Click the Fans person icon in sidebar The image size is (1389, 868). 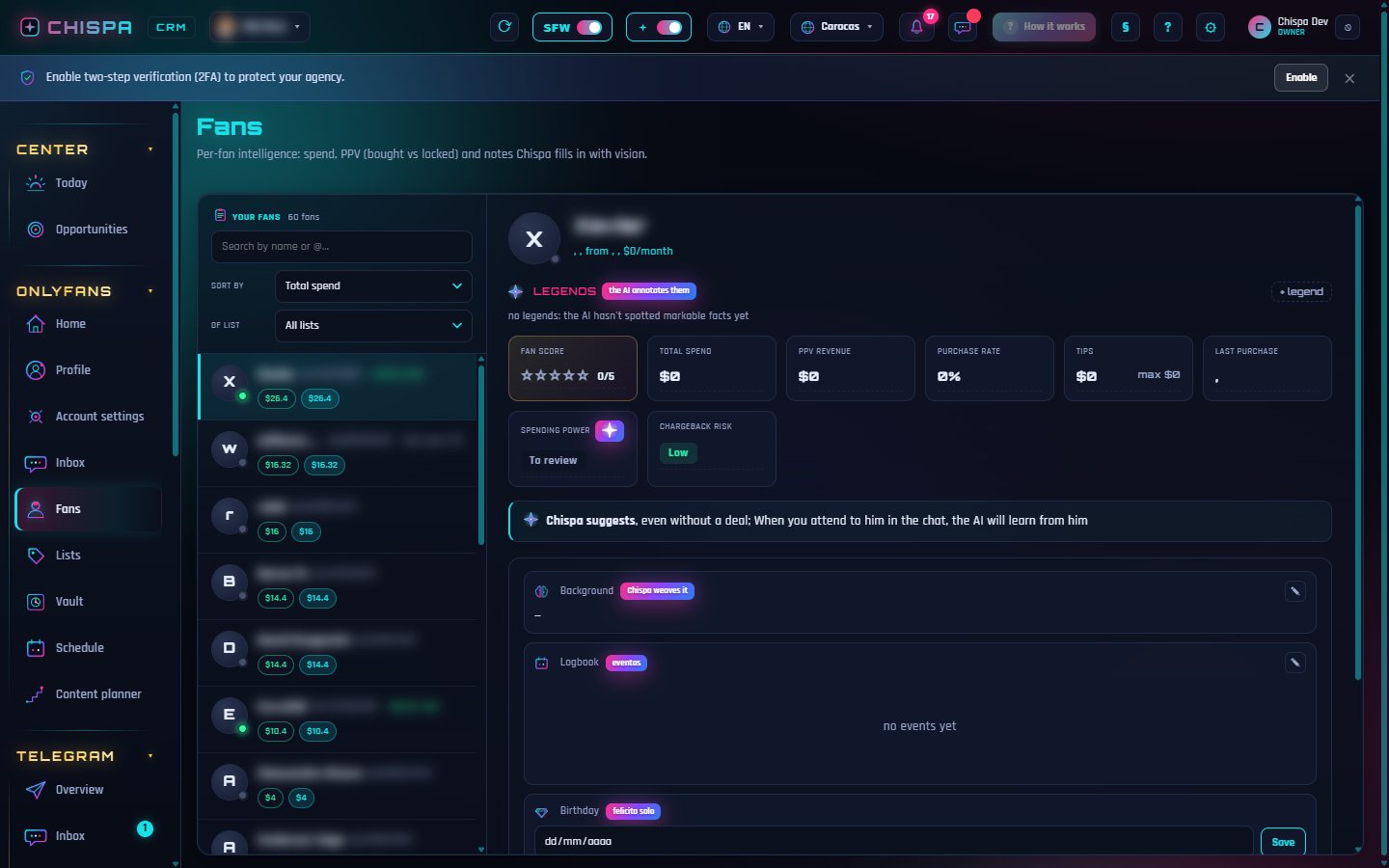pos(36,509)
